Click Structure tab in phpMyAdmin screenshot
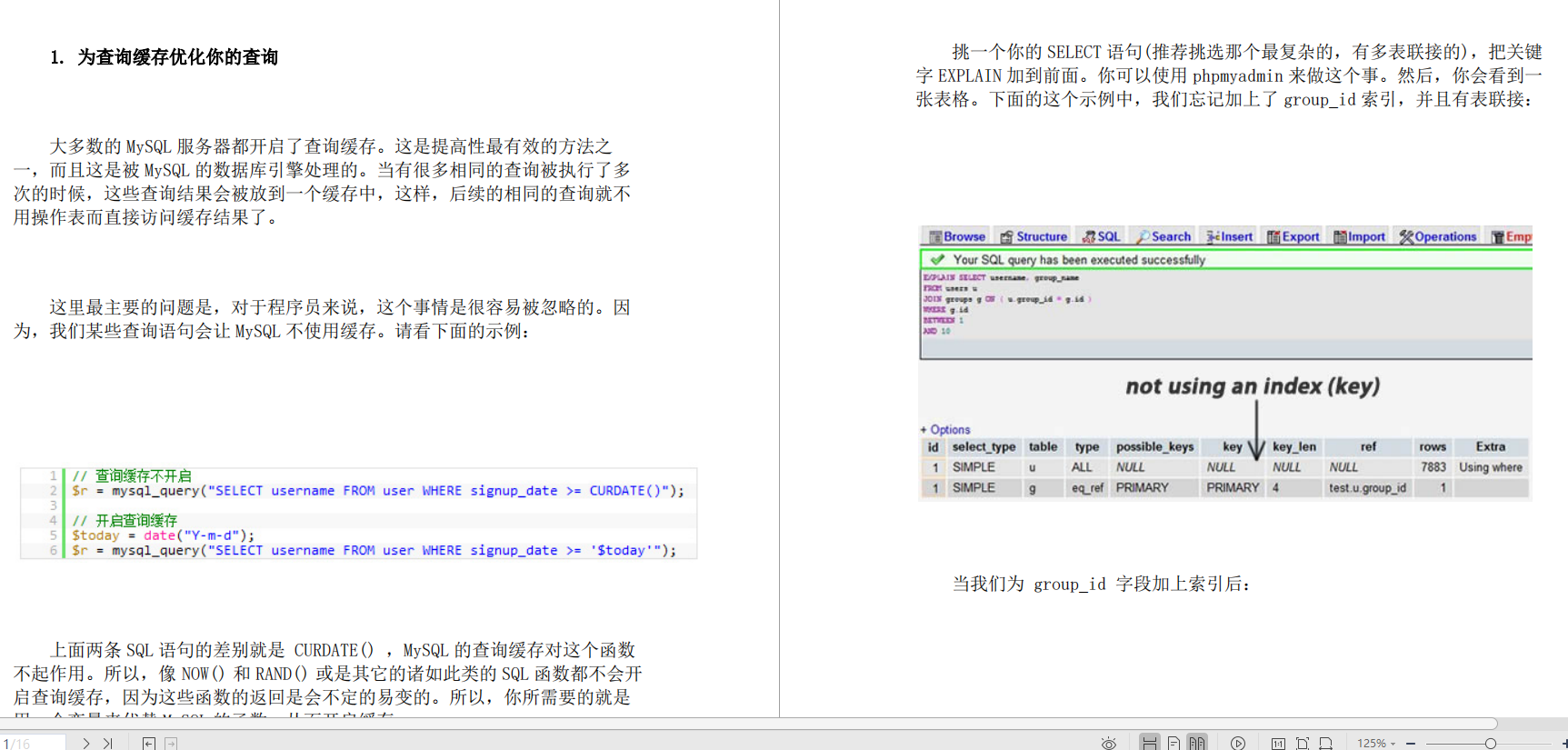Viewport: 1568px width, 750px height. point(1034,236)
